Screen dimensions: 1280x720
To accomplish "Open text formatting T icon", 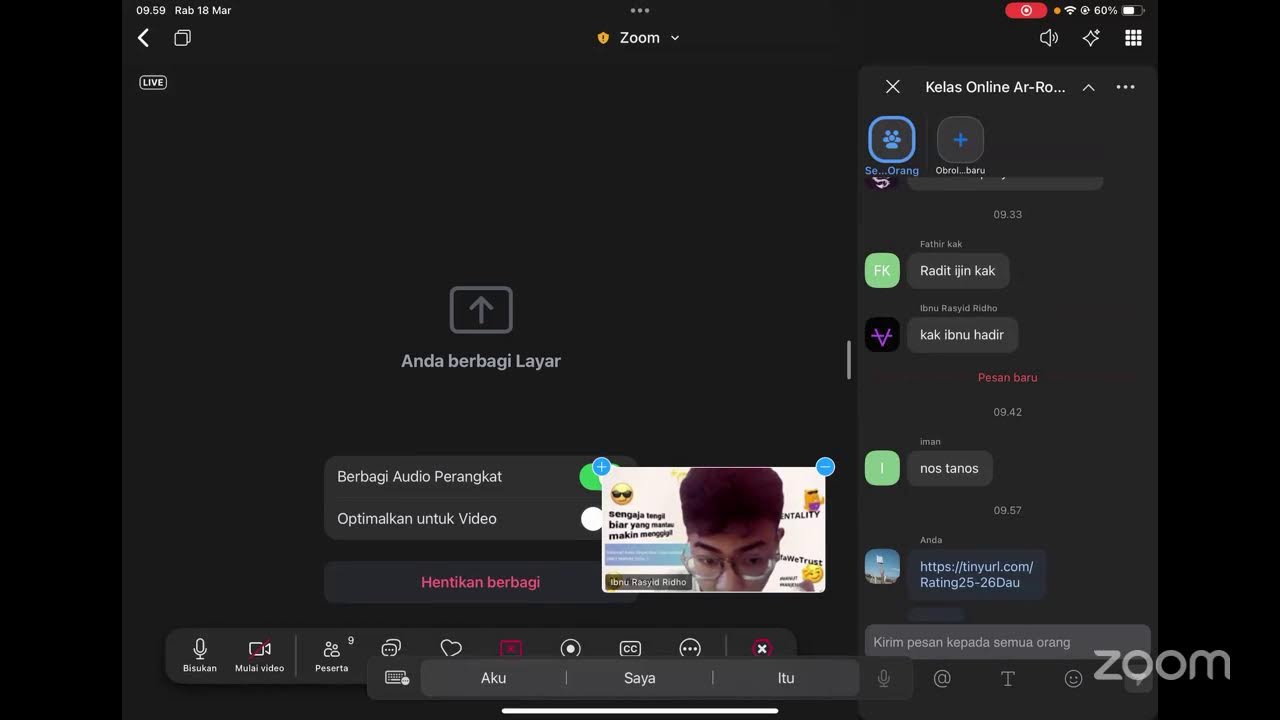I will [x=1008, y=679].
